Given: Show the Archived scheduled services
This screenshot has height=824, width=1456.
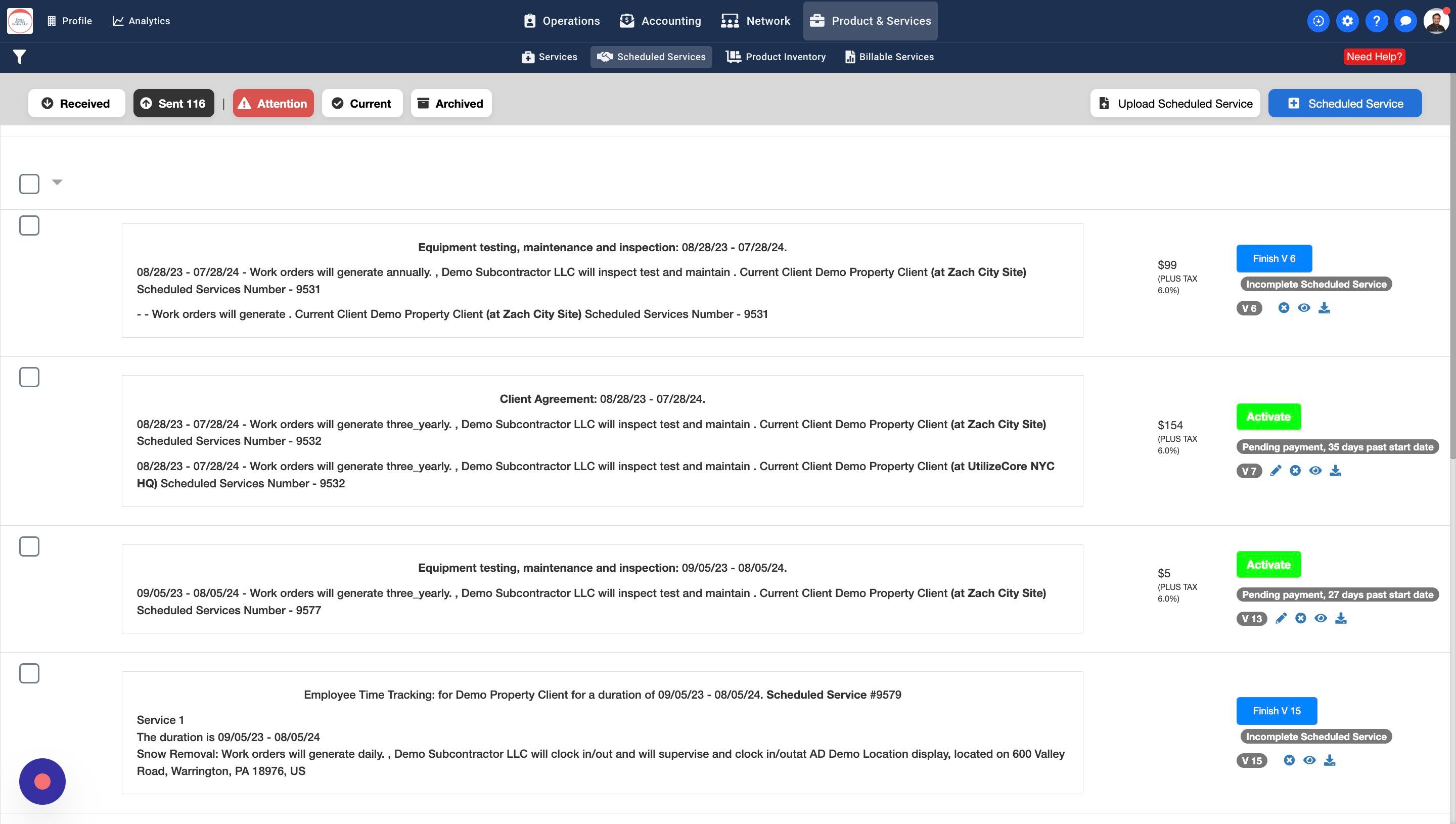Looking at the screenshot, I should (x=451, y=104).
